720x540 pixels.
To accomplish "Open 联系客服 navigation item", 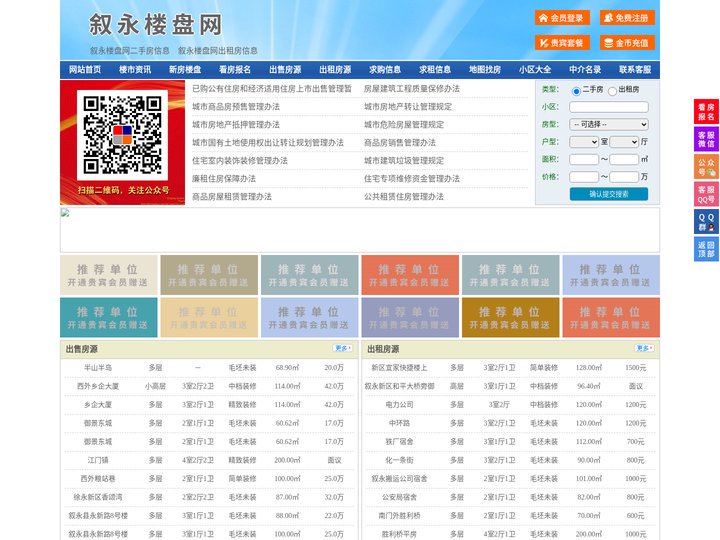I will (635, 70).
